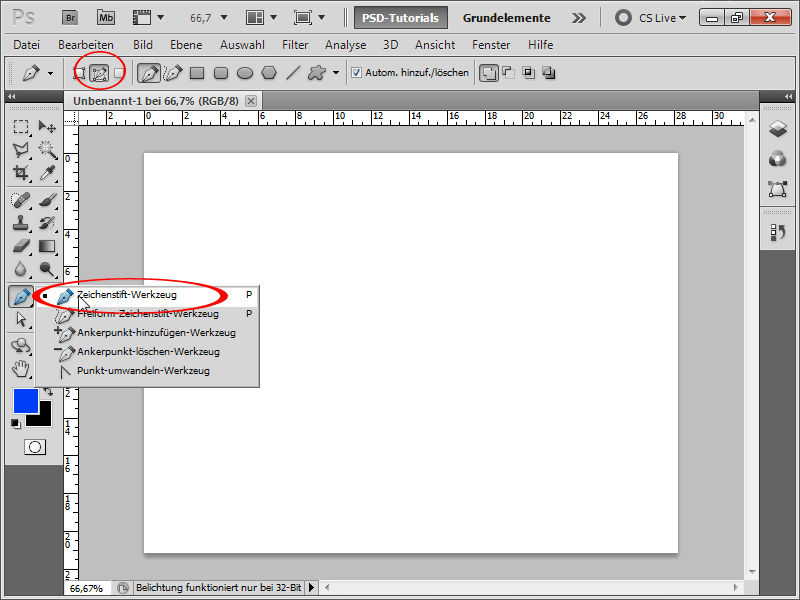
Task: Open the History panel icon
Action: 778,233
